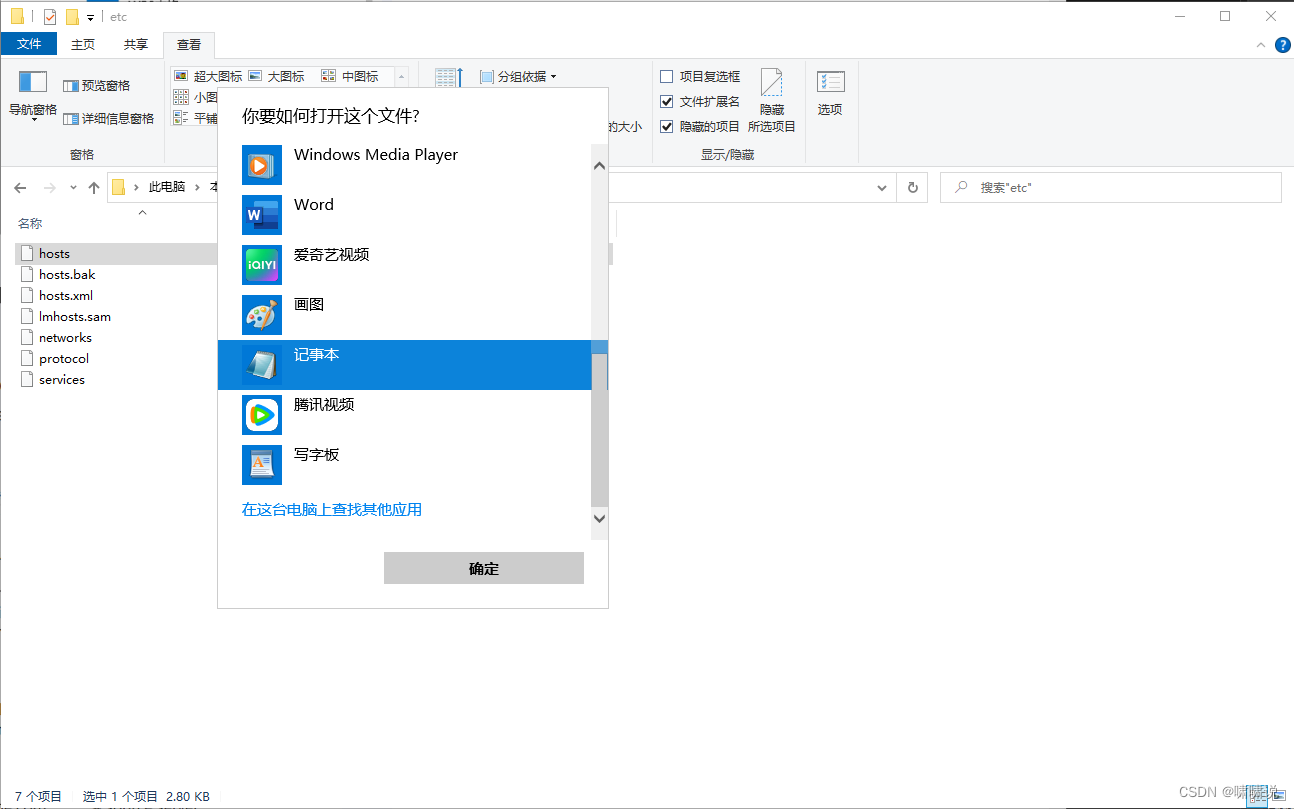Uncheck Hidden items (隐藏的项目)
The image size is (1294, 809).
click(667, 126)
